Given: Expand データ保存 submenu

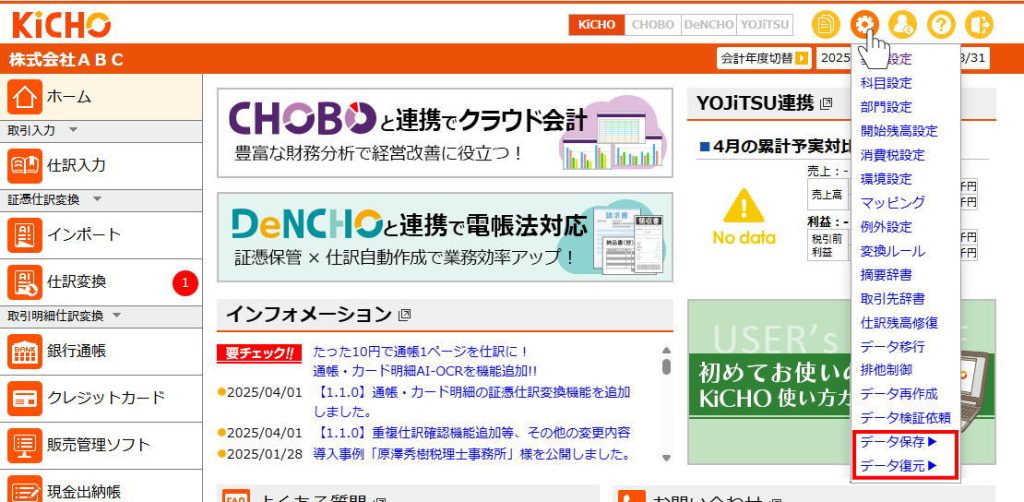Looking at the screenshot, I should point(899,442).
